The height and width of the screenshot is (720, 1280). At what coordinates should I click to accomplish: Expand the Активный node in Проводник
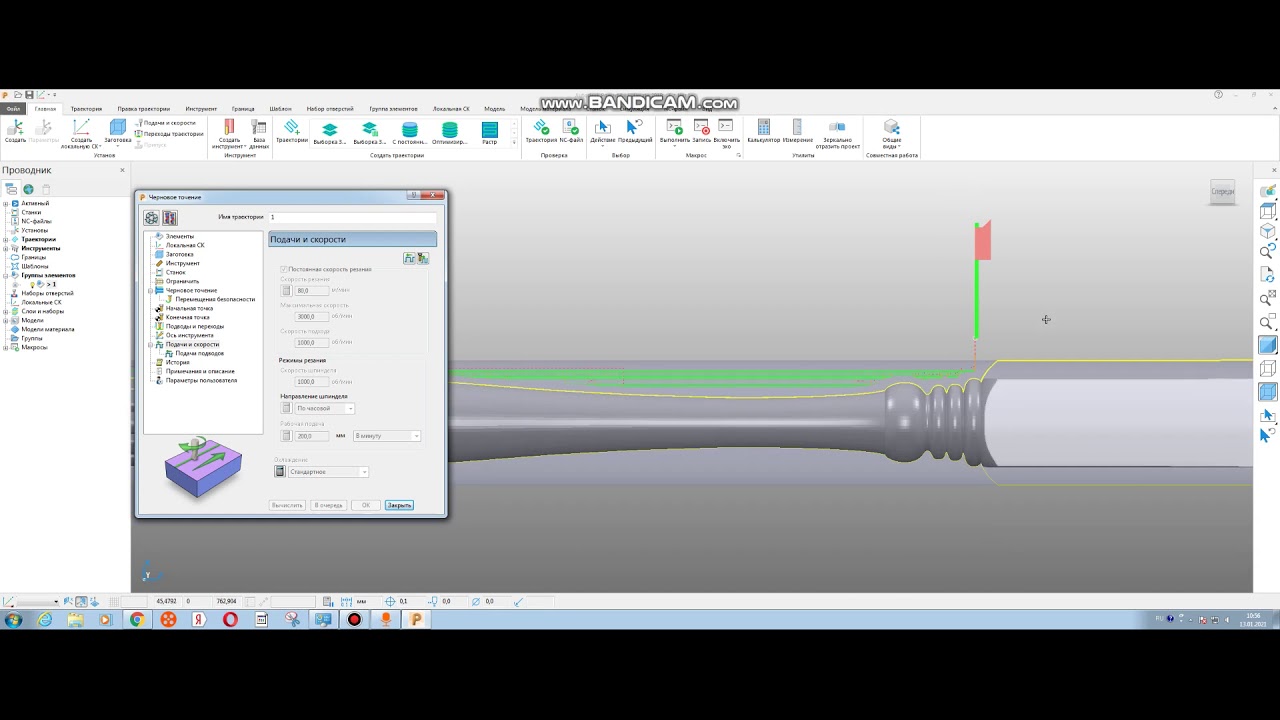(6, 203)
